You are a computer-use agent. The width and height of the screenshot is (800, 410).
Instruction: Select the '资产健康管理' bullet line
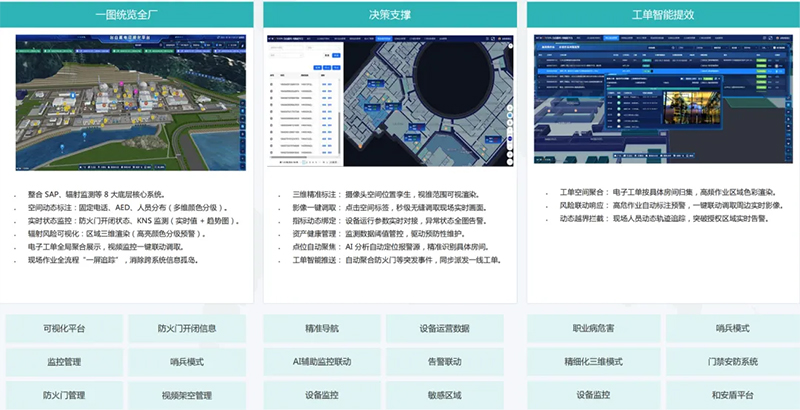tap(378, 235)
